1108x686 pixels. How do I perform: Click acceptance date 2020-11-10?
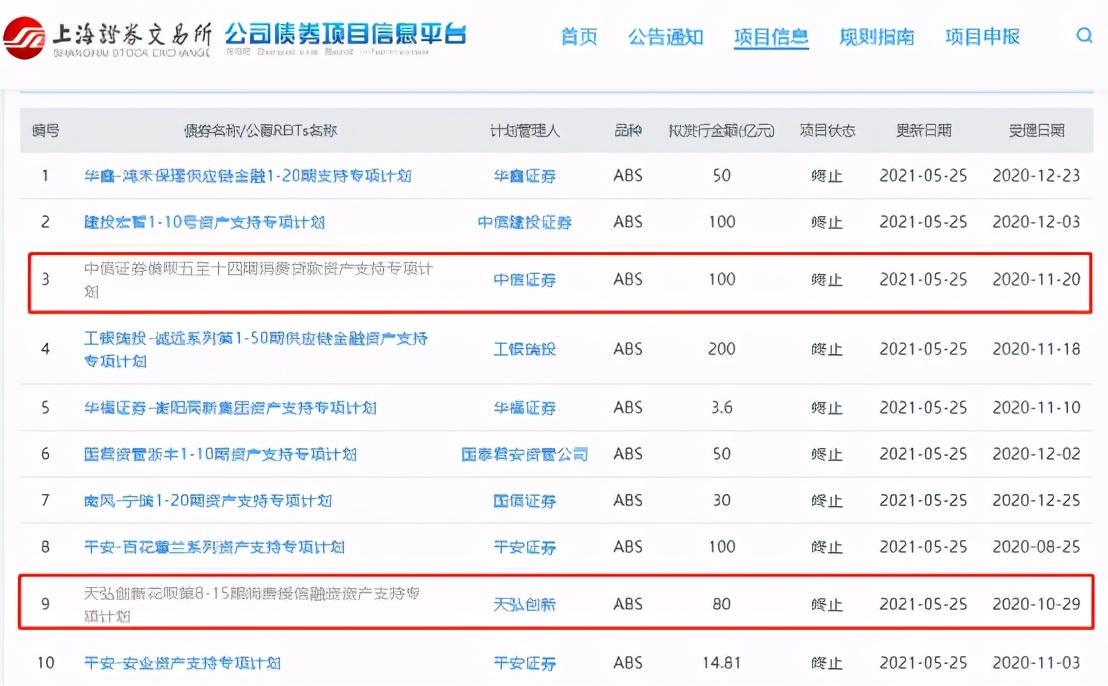(1037, 408)
